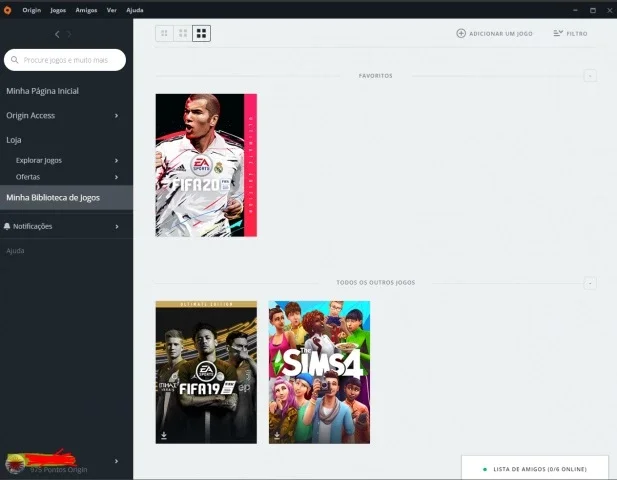This screenshot has width=617, height=480.
Task: Click the 'FAVORITOS' section heading
Action: pyautogui.click(x=375, y=76)
